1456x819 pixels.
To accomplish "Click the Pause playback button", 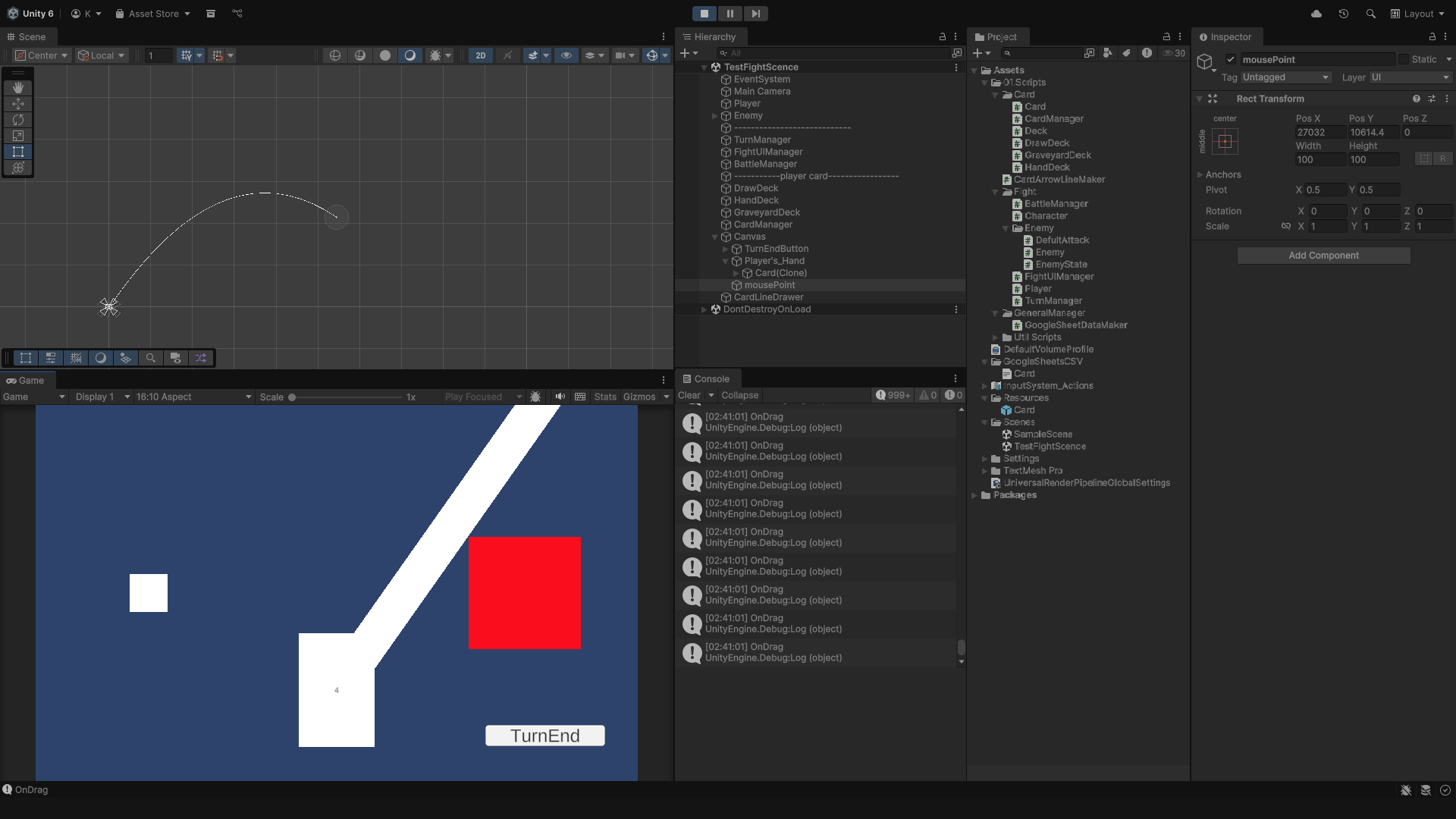I will point(730,14).
